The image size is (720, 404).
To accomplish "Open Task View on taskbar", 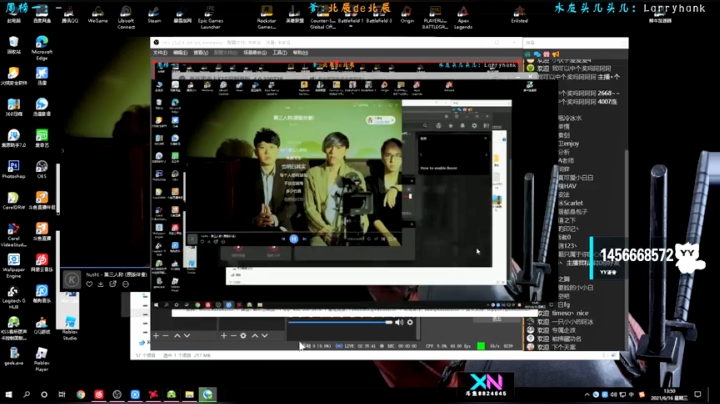I will 62,394.
